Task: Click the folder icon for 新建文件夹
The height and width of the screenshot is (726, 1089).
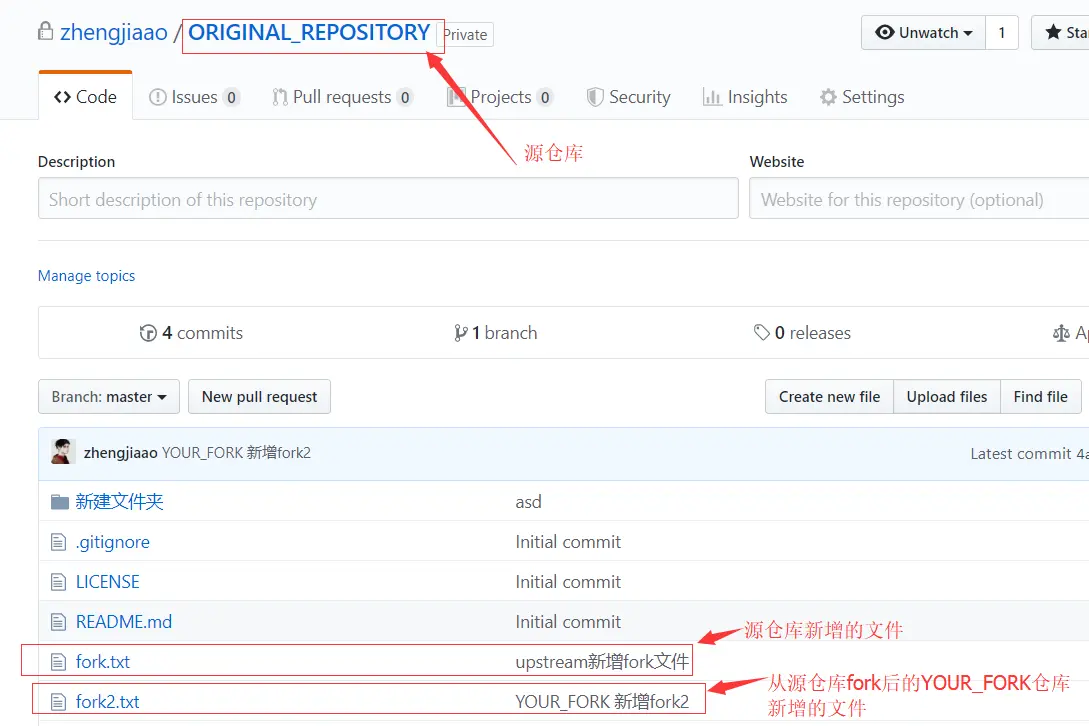Action: [61, 501]
